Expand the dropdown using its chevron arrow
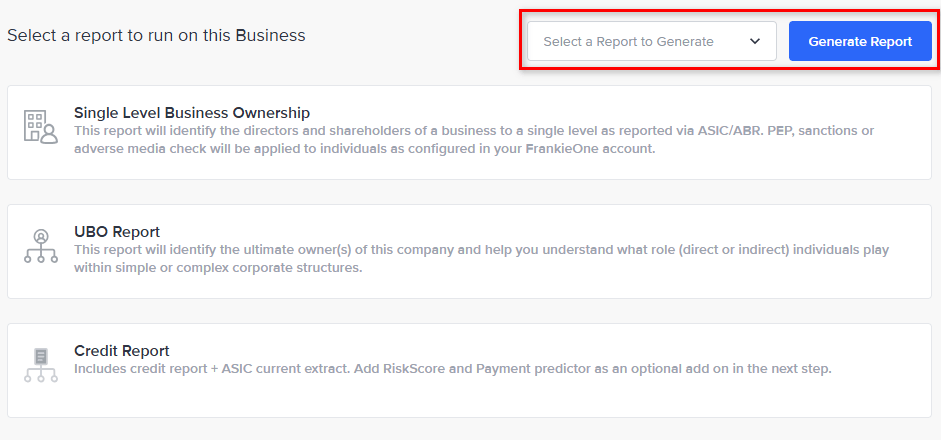941x440 pixels. coord(755,41)
